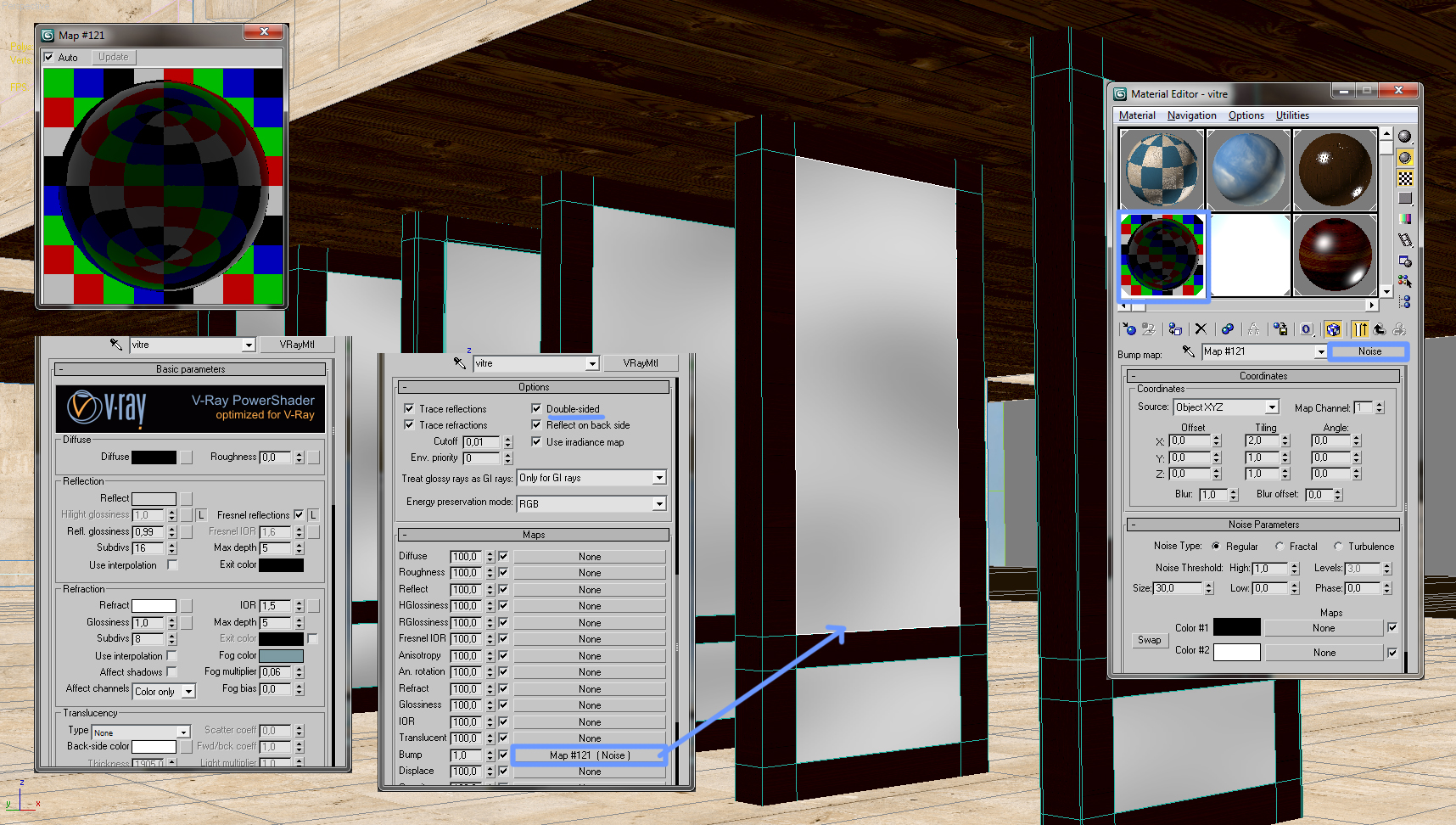This screenshot has width=1456, height=825.
Task: Toggle the checkered Background icon
Action: pyautogui.click(x=1405, y=178)
